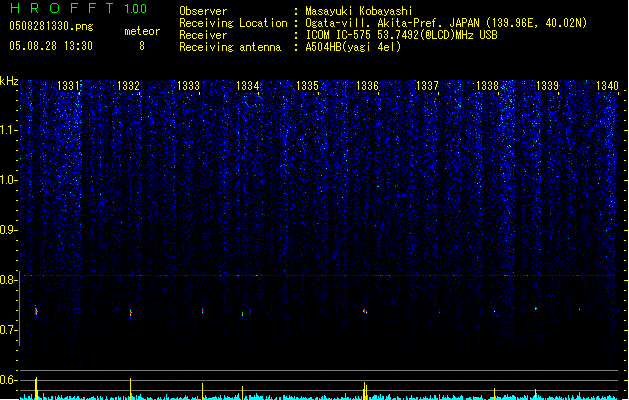Click the 1.1 kHz frequency label

click(x=8, y=130)
